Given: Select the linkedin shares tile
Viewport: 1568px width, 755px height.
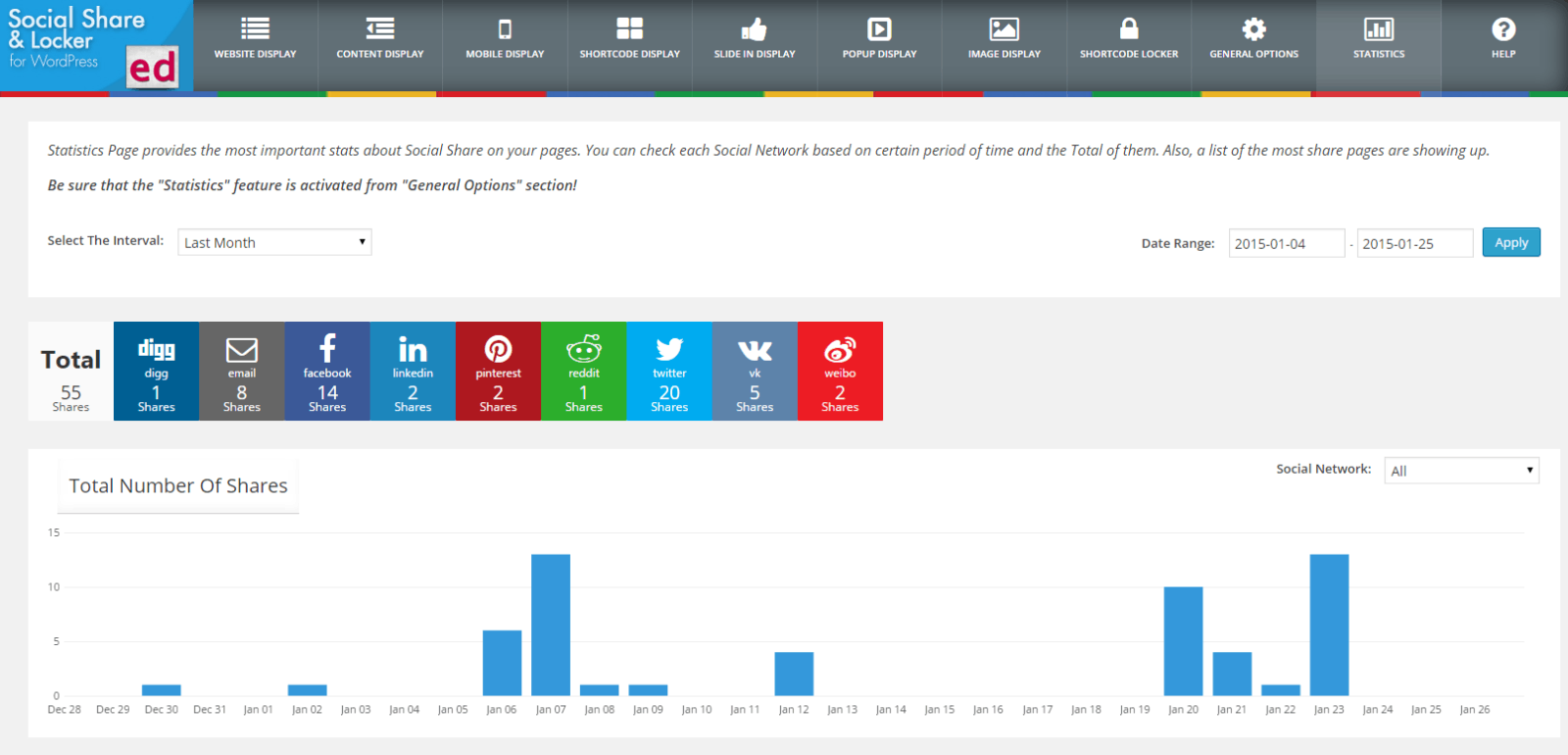Looking at the screenshot, I should click(x=413, y=371).
